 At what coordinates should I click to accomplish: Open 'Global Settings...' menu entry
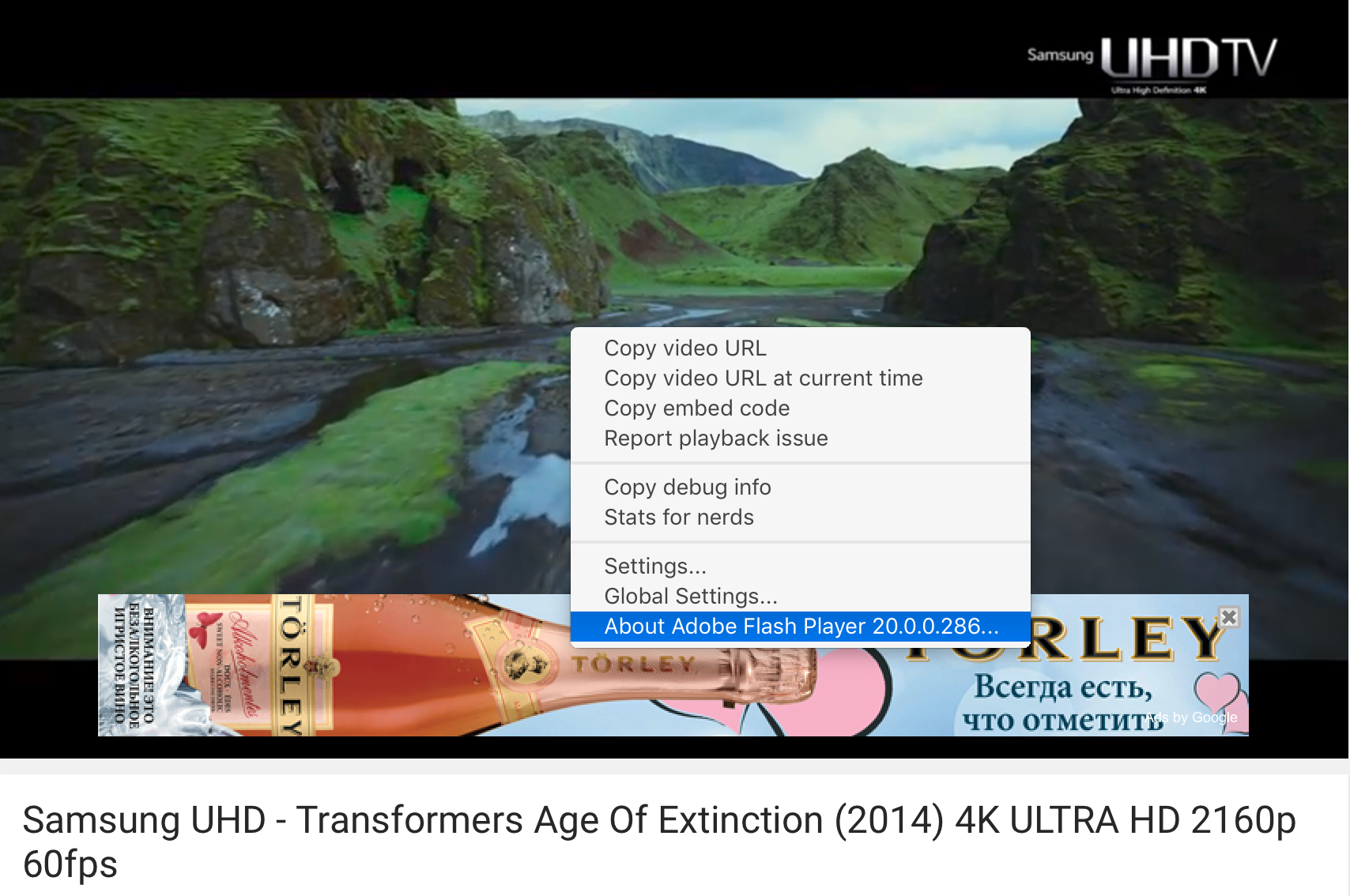click(x=800, y=597)
